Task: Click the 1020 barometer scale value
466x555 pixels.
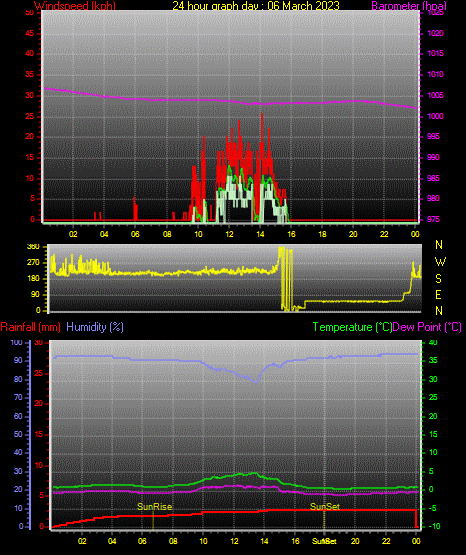Action: pyautogui.click(x=435, y=33)
